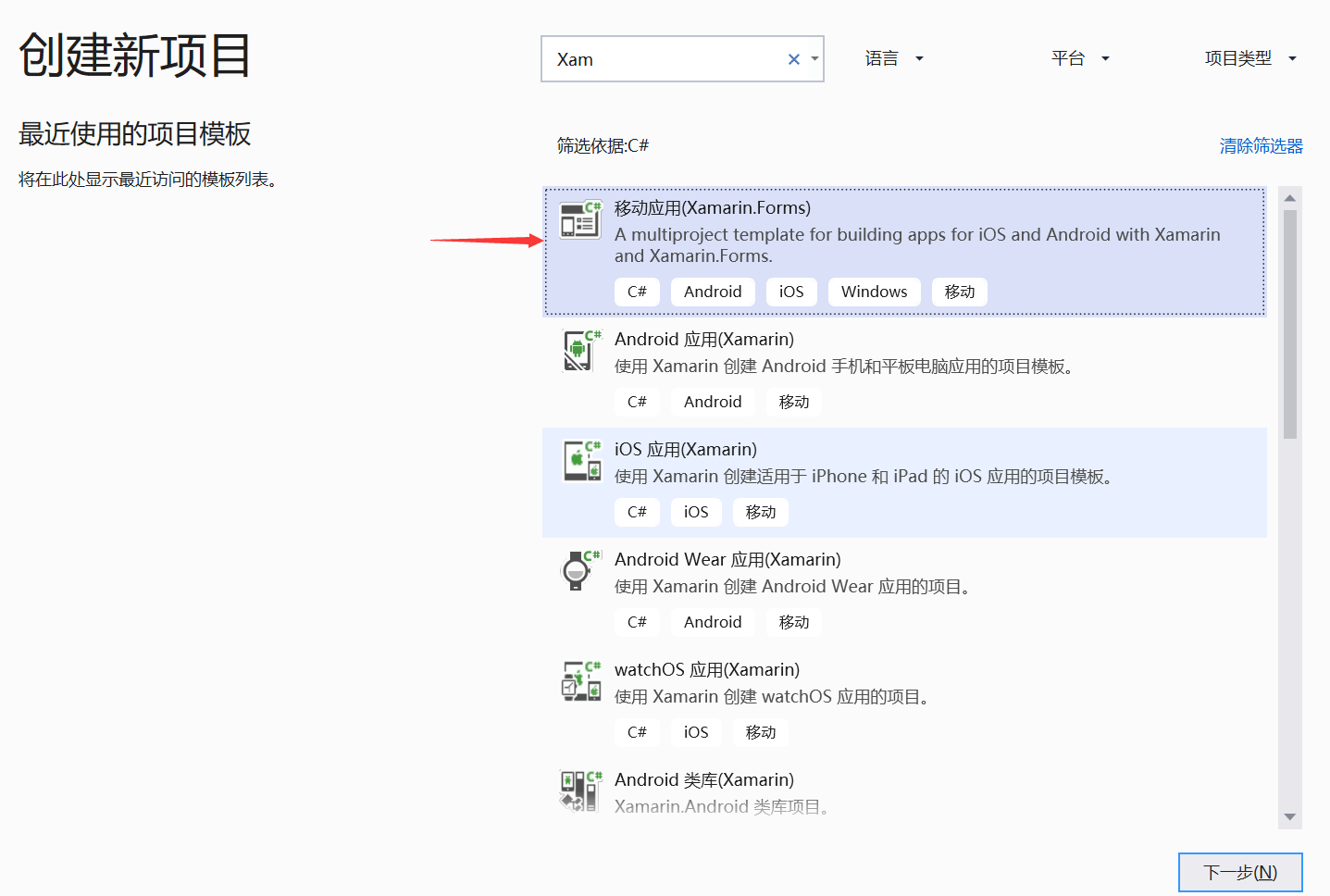Click the 下一步(N) button
This screenshot has width=1330, height=896.
pos(1240,873)
